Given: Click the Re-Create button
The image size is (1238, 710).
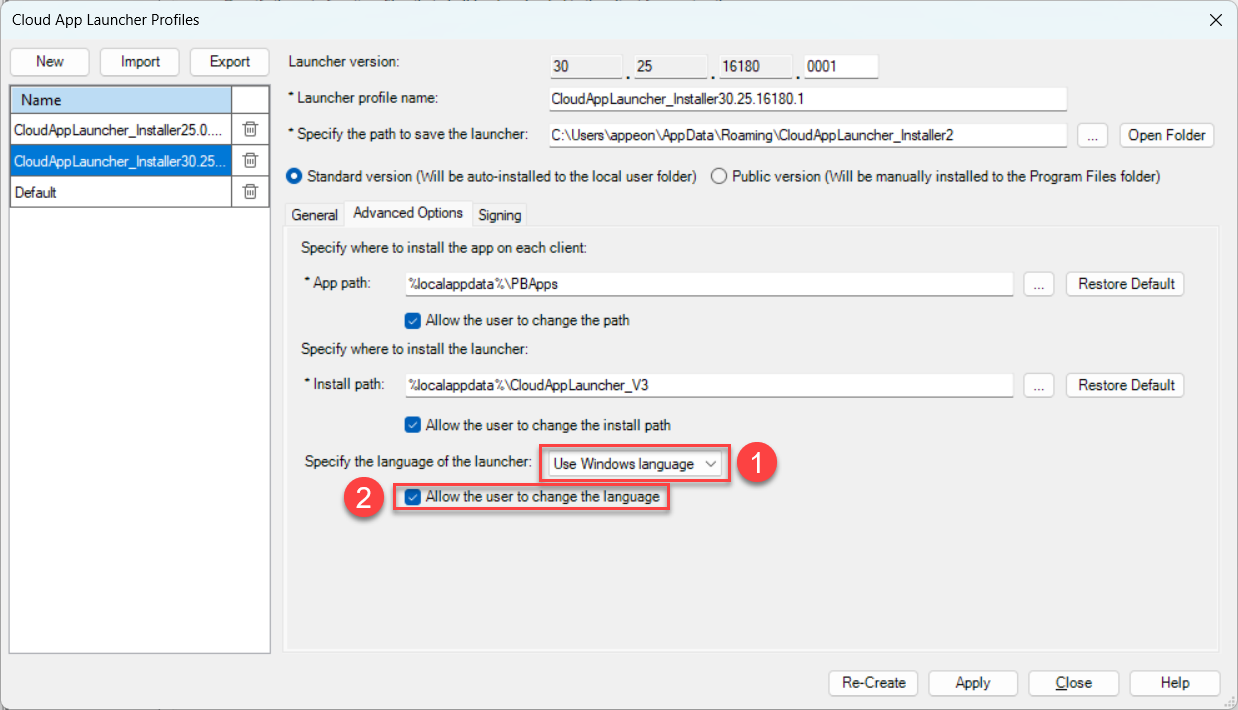Looking at the screenshot, I should (x=874, y=683).
